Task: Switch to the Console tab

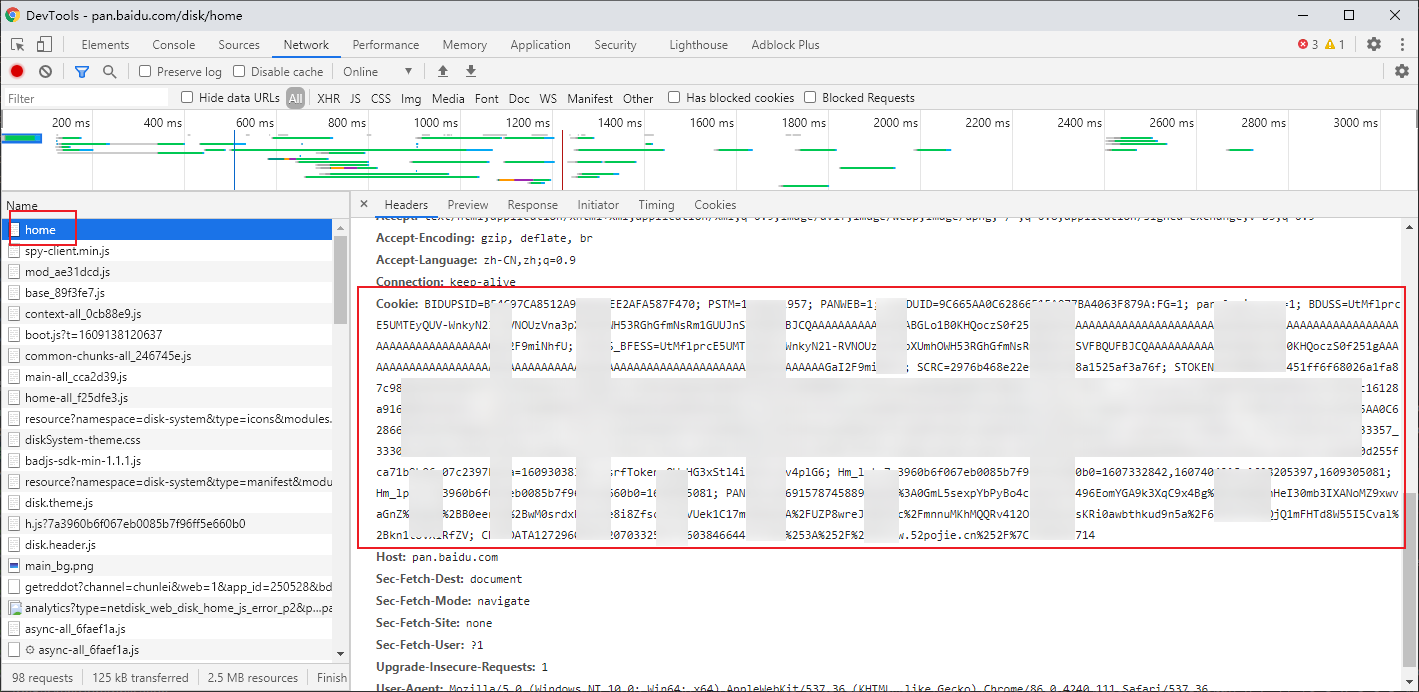Action: (174, 44)
